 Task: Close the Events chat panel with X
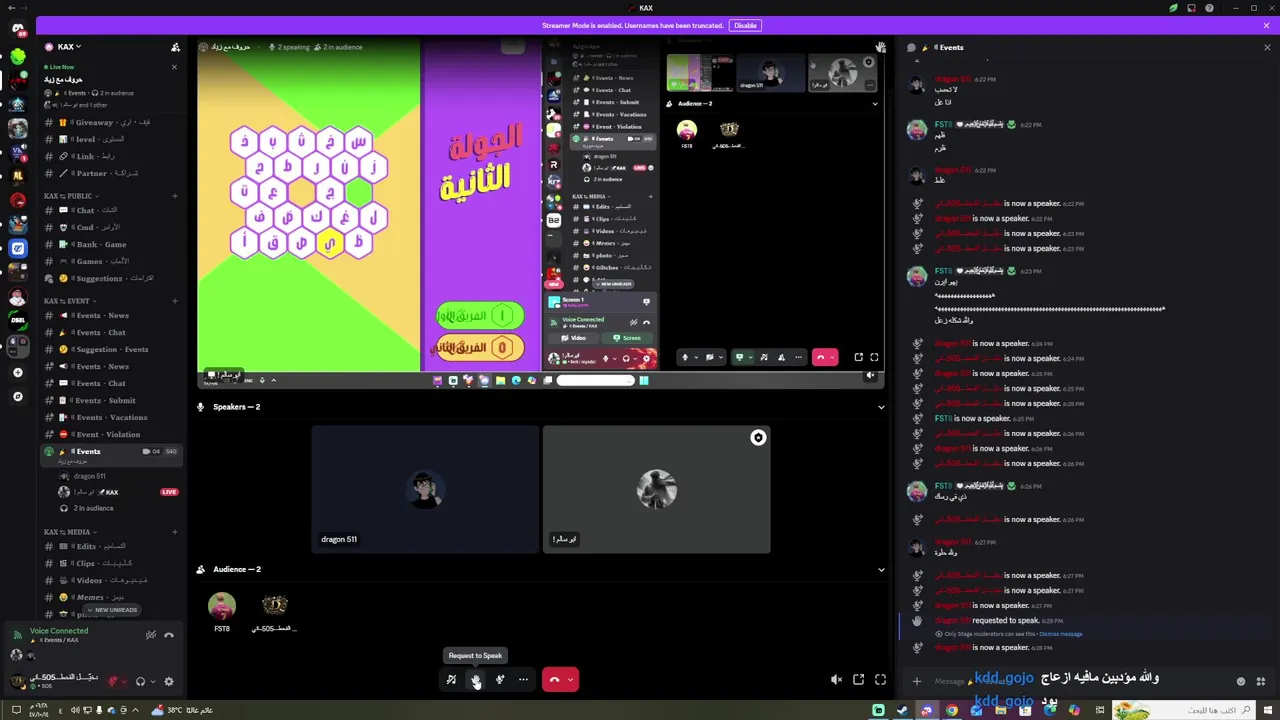point(1267,47)
